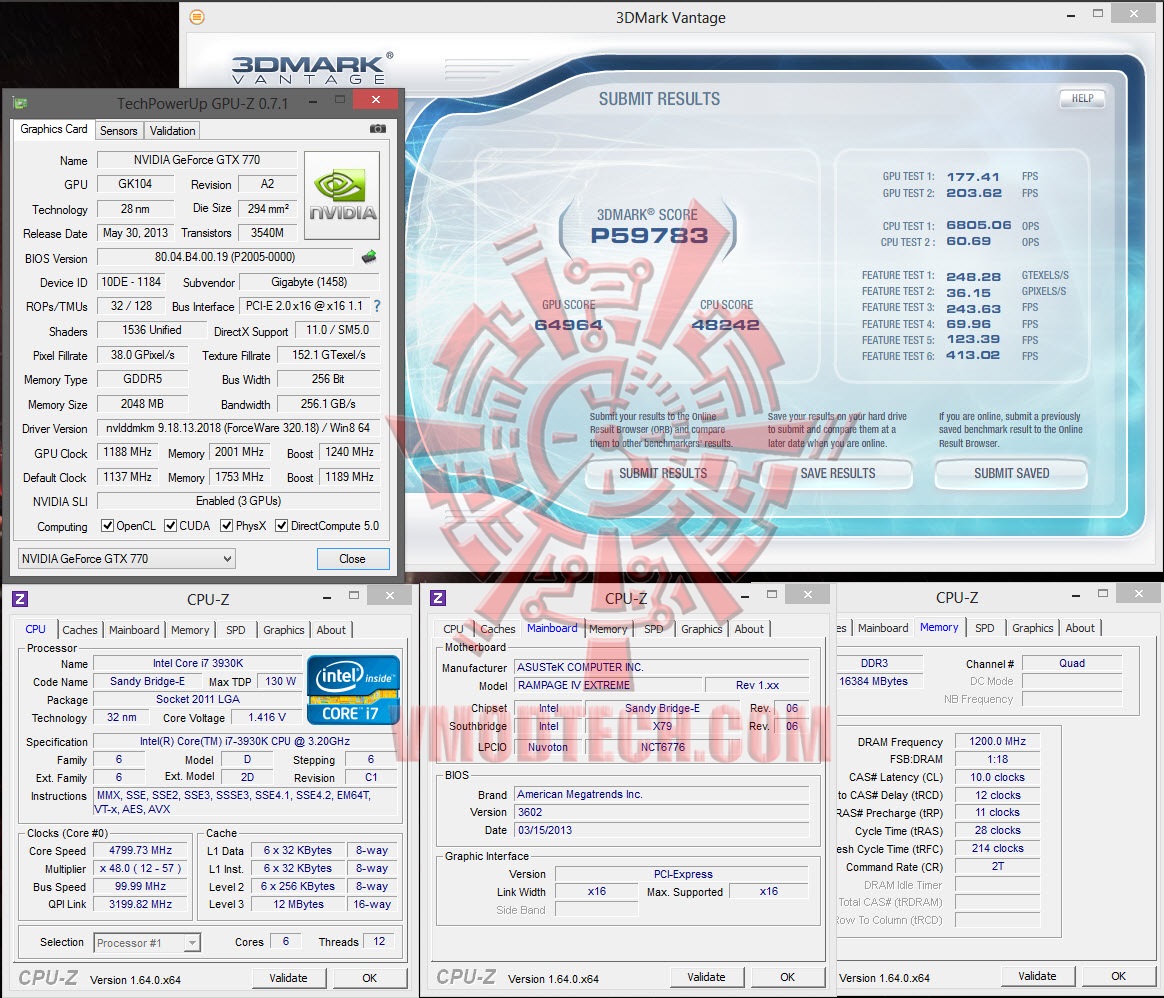The height and width of the screenshot is (998, 1164).
Task: Click the GPU-Z title bar app icon
Action: point(21,102)
